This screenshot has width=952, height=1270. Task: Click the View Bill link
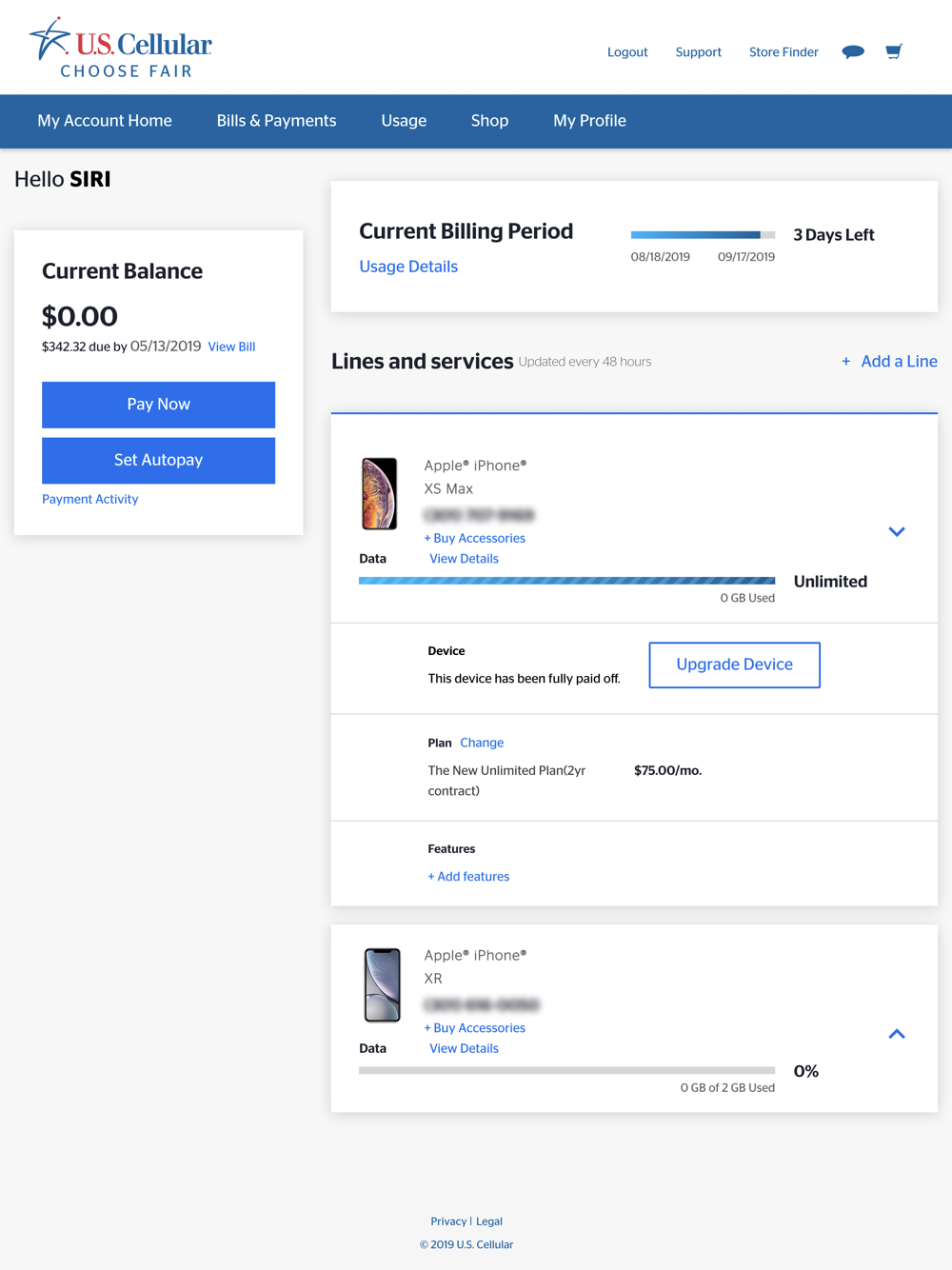(231, 347)
